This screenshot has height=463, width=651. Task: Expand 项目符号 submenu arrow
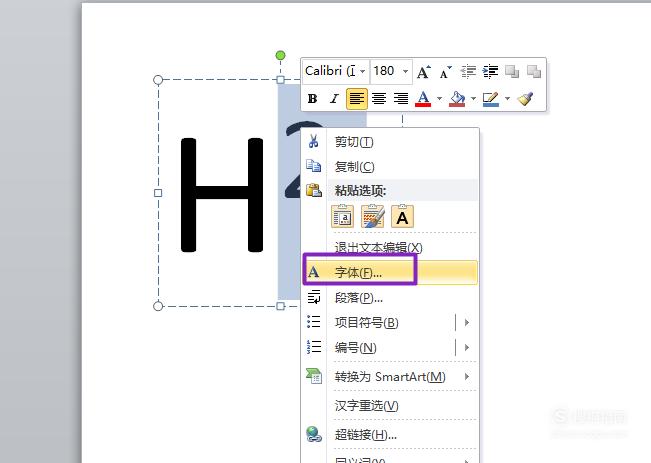467,323
